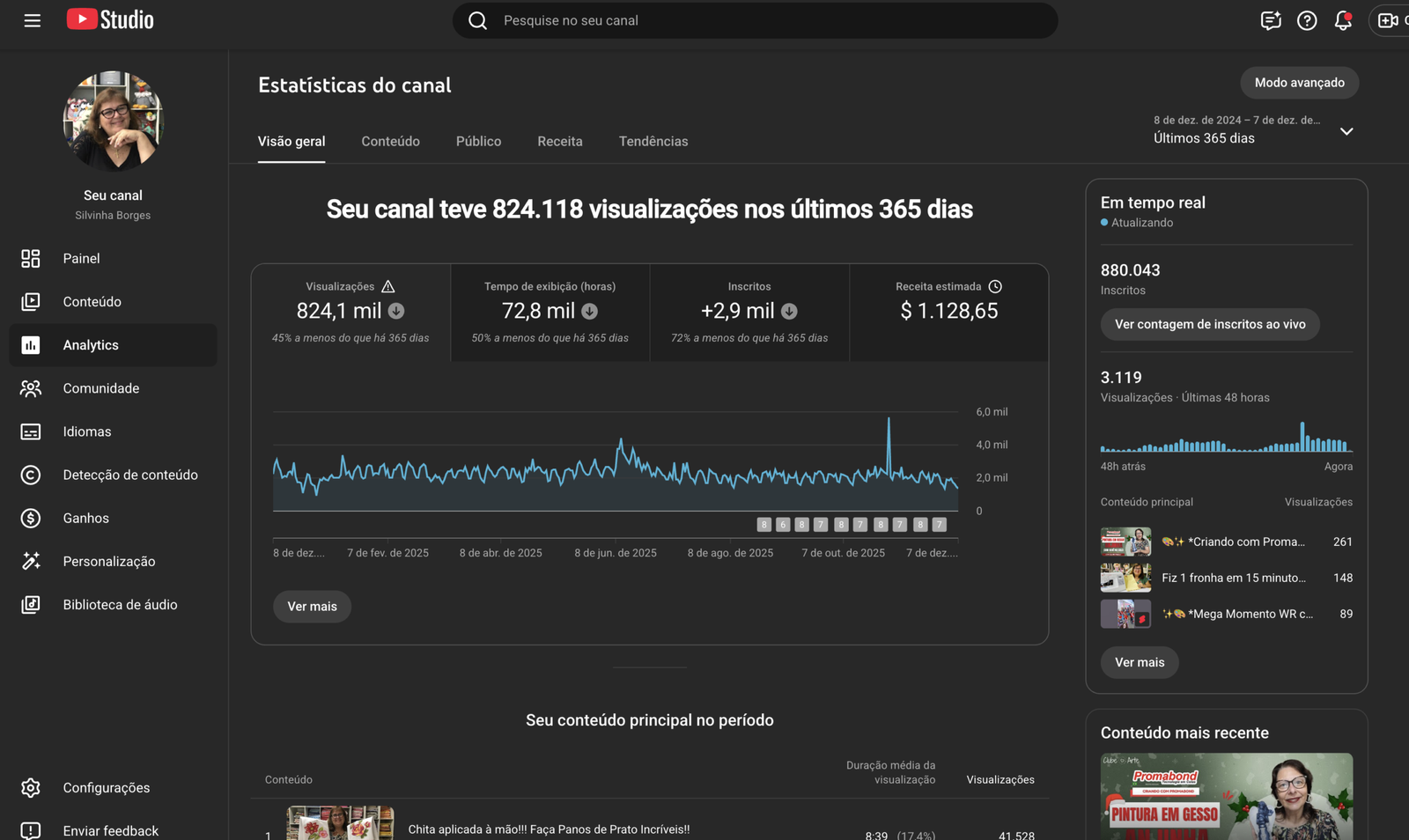Expand the Últimos 365 dias date range dropdown
Viewport: 1409px width, 840px height.
1346,131
